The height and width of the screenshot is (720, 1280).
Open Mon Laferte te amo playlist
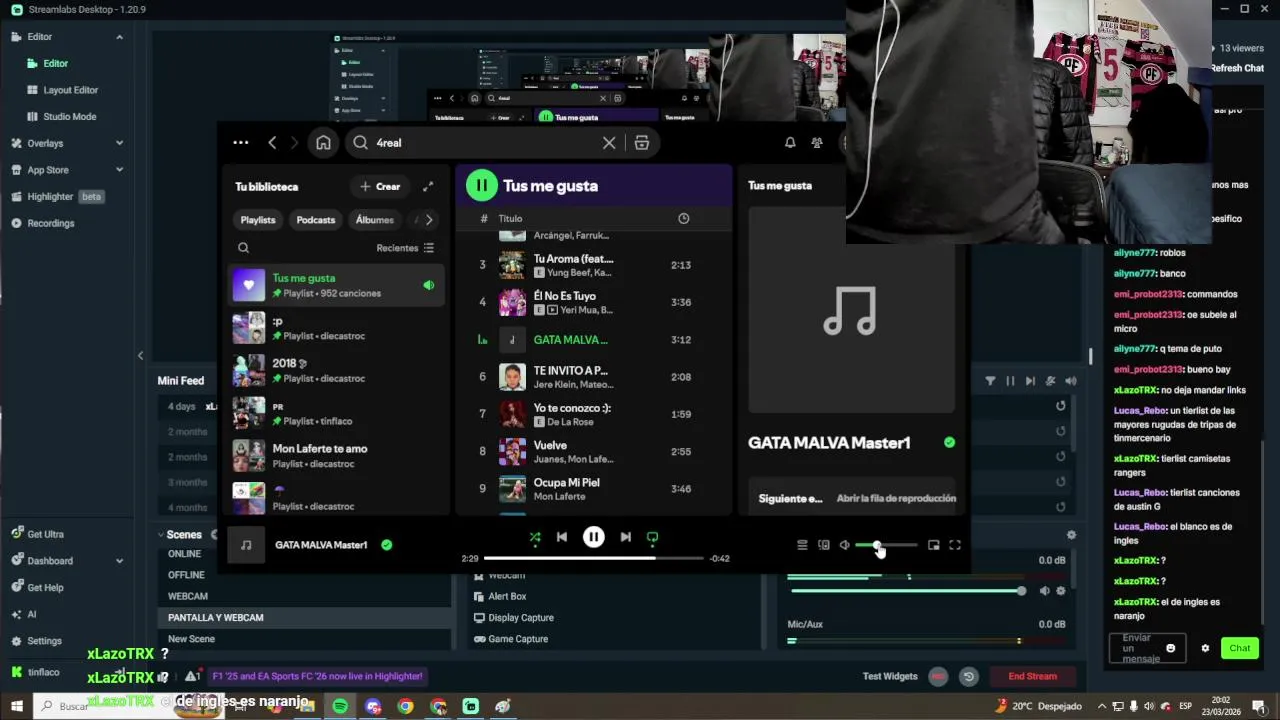(336, 456)
